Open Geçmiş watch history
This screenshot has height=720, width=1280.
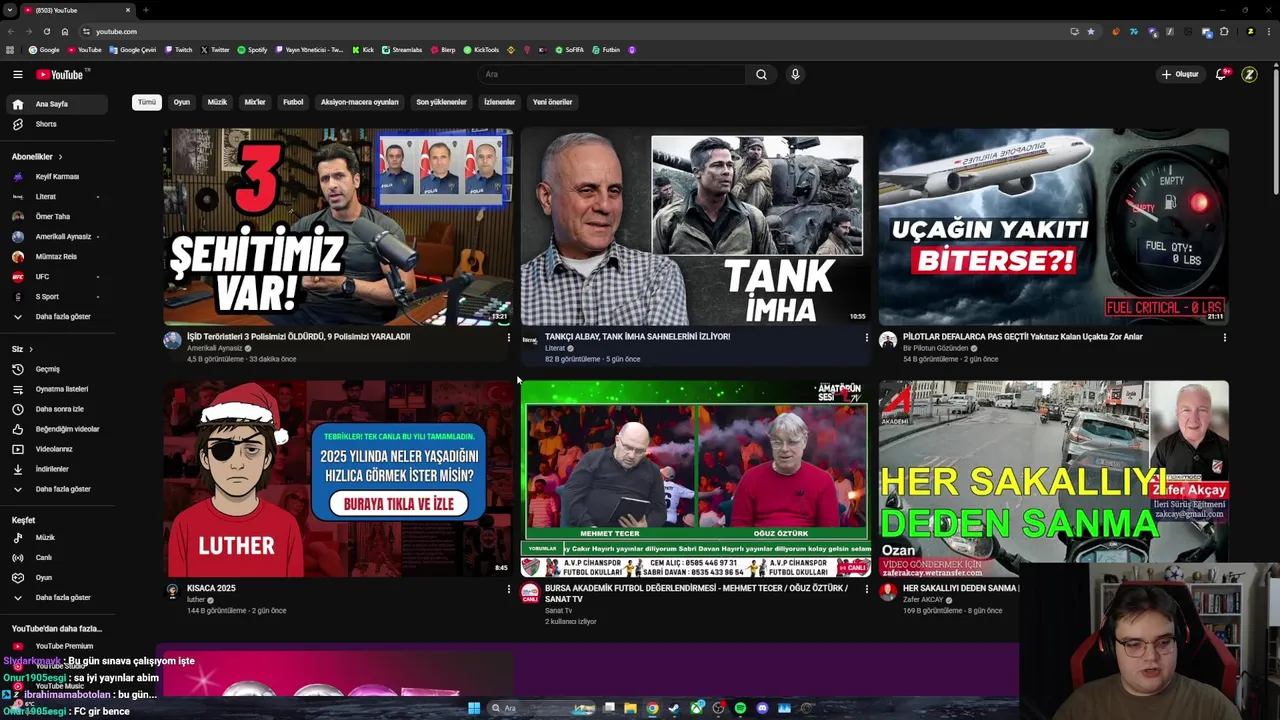tap(57, 369)
